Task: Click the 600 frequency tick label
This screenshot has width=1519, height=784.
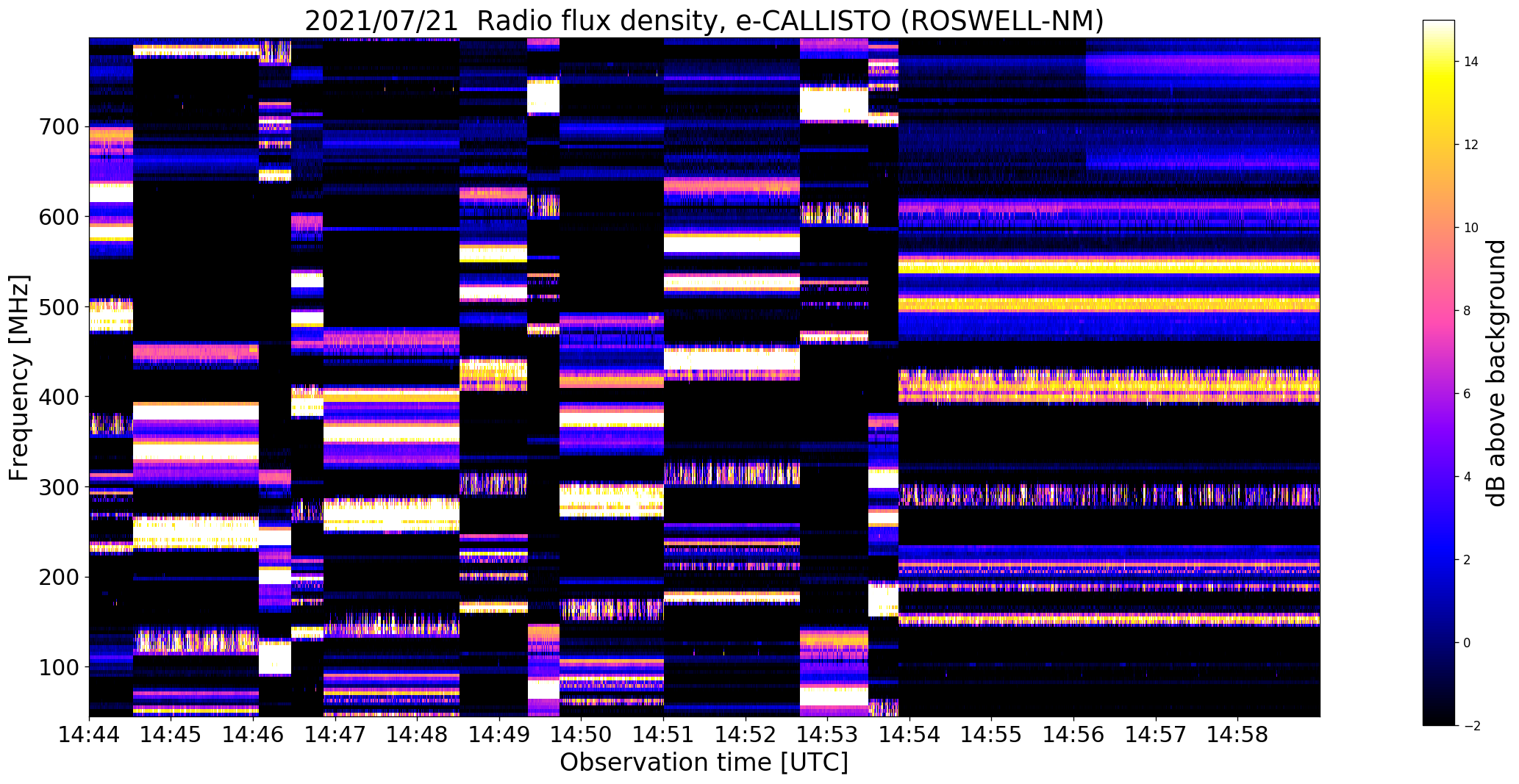Action: 58,217
